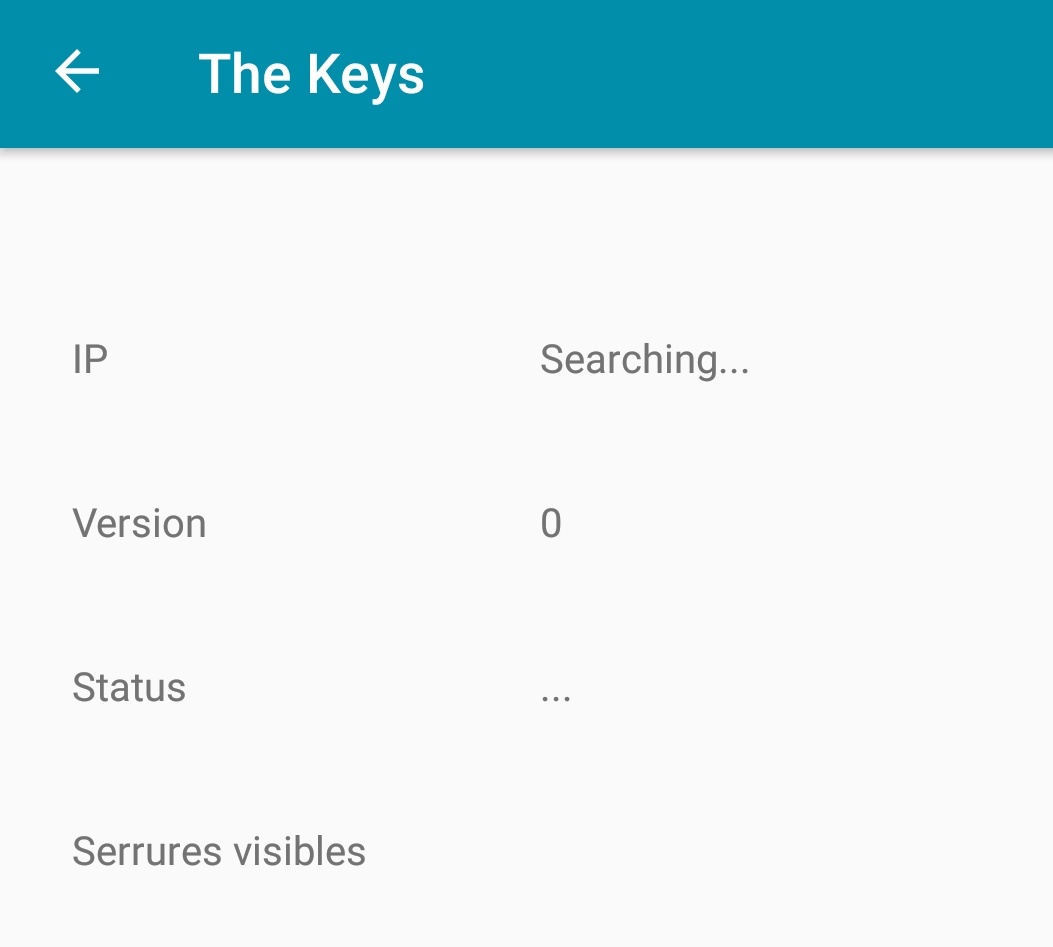The image size is (1053, 947).
Task: Click the IP label
Action: pyautogui.click(x=90, y=359)
